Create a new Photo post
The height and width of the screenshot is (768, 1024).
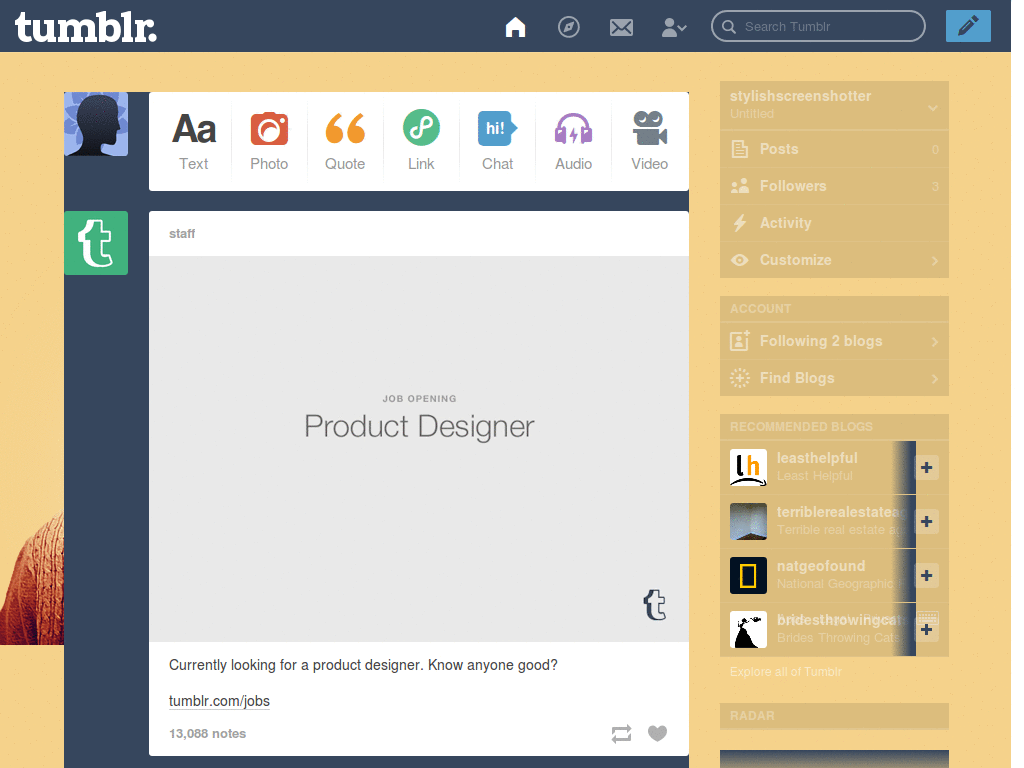coord(269,141)
